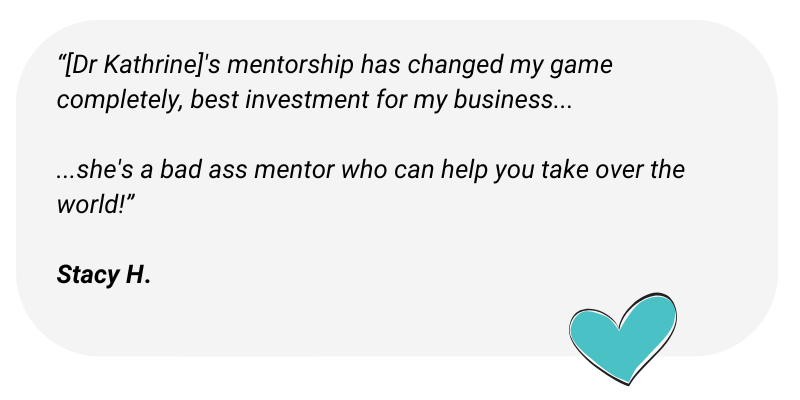Click the name Stacy H.
The image size is (800, 400).
pyautogui.click(x=104, y=275)
